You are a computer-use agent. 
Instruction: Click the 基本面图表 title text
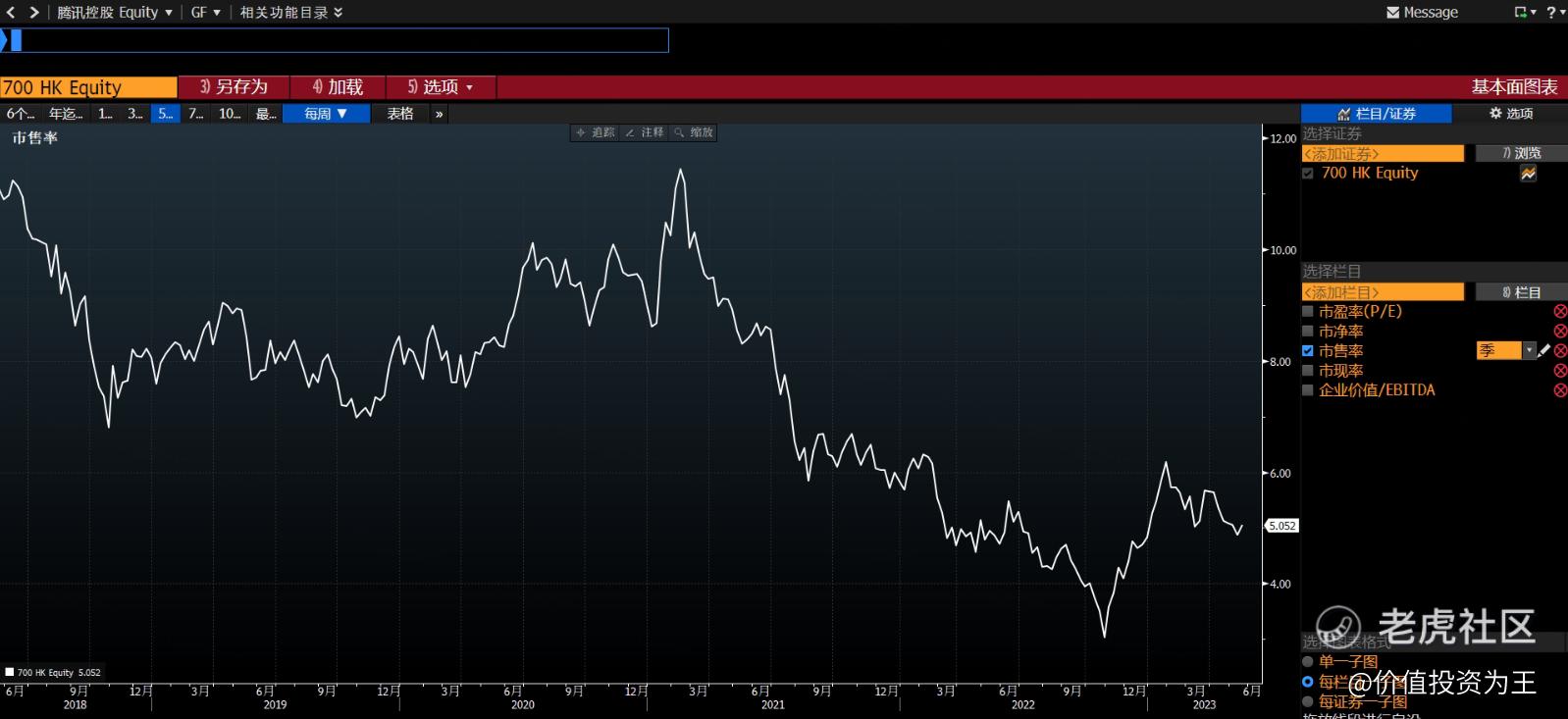tap(1514, 87)
